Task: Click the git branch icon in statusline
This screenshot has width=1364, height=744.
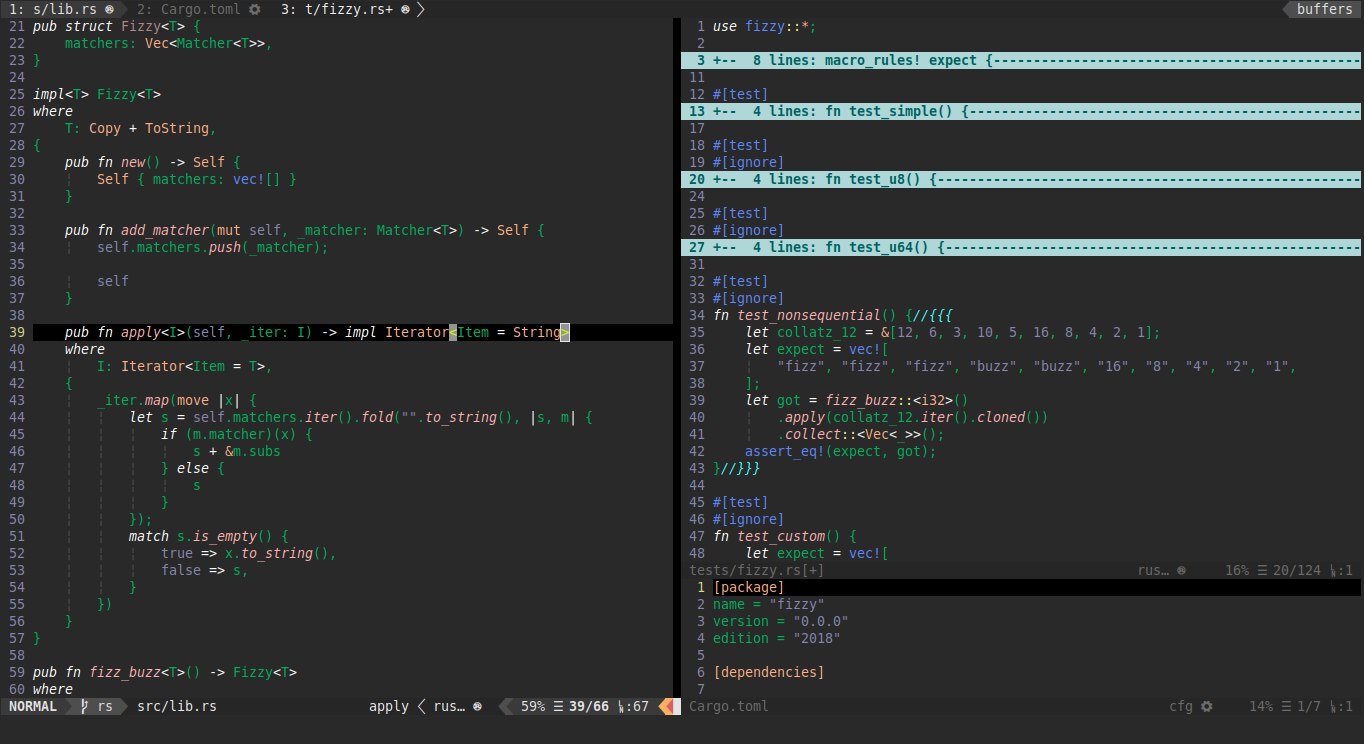Action: (x=85, y=706)
